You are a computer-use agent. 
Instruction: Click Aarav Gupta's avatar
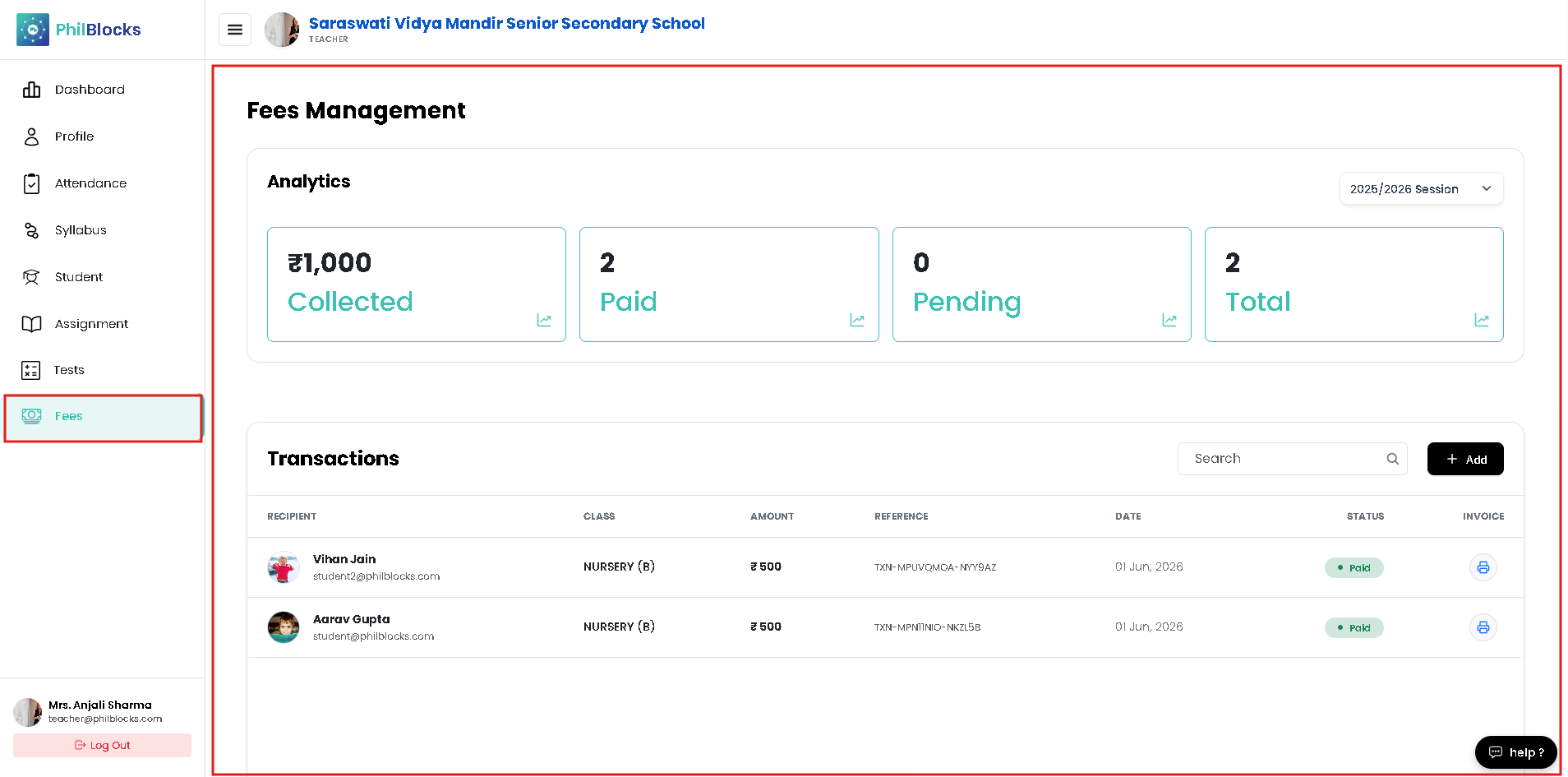(284, 627)
